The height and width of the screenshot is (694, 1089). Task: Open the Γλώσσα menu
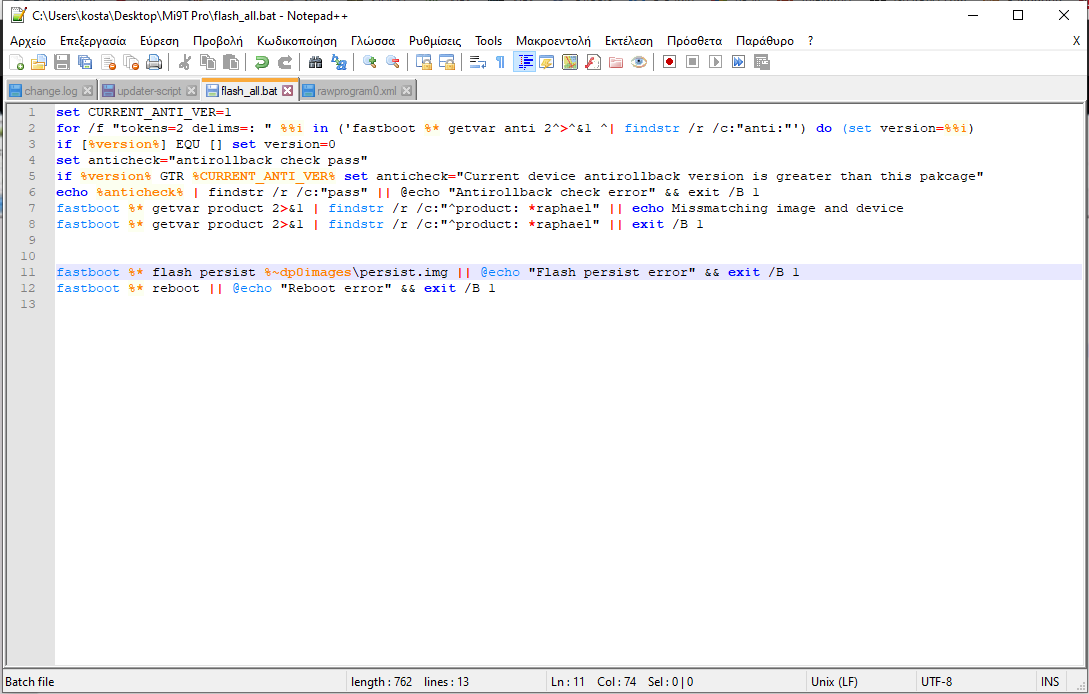(372, 41)
